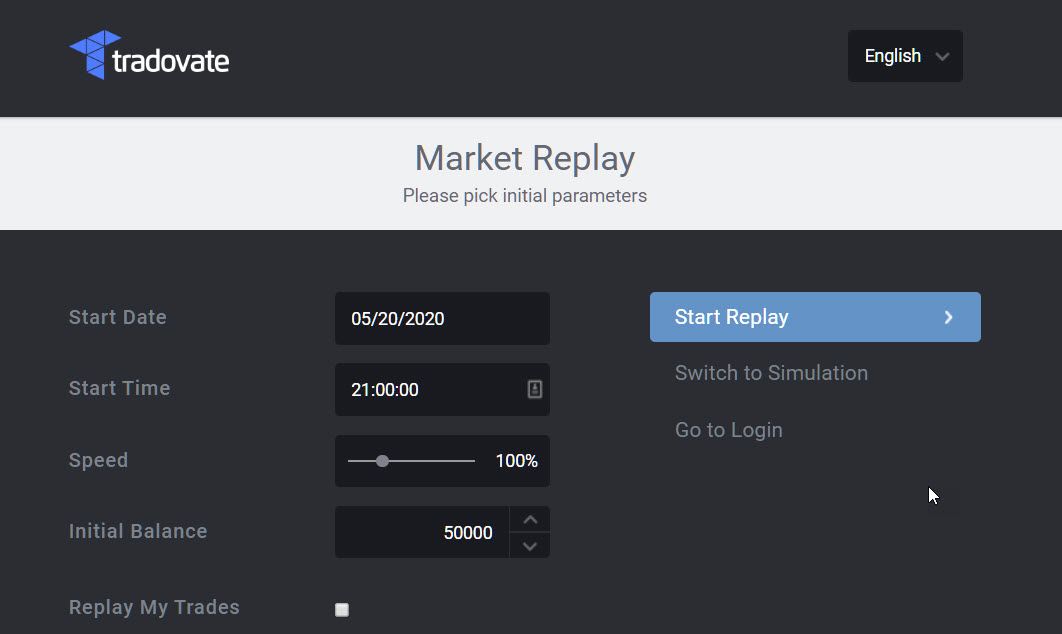Image resolution: width=1062 pixels, height=634 pixels.
Task: Click the Replay My Trades label
Action: point(154,607)
